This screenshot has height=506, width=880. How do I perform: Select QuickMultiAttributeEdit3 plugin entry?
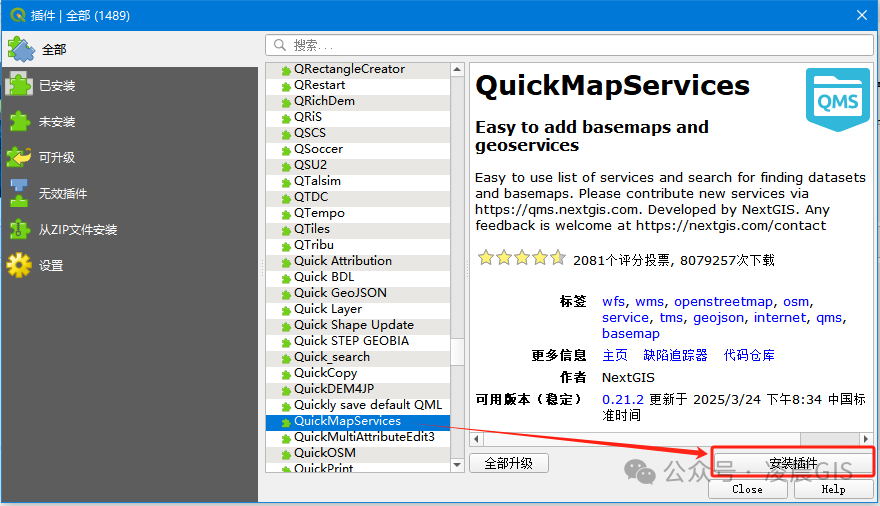click(358, 436)
